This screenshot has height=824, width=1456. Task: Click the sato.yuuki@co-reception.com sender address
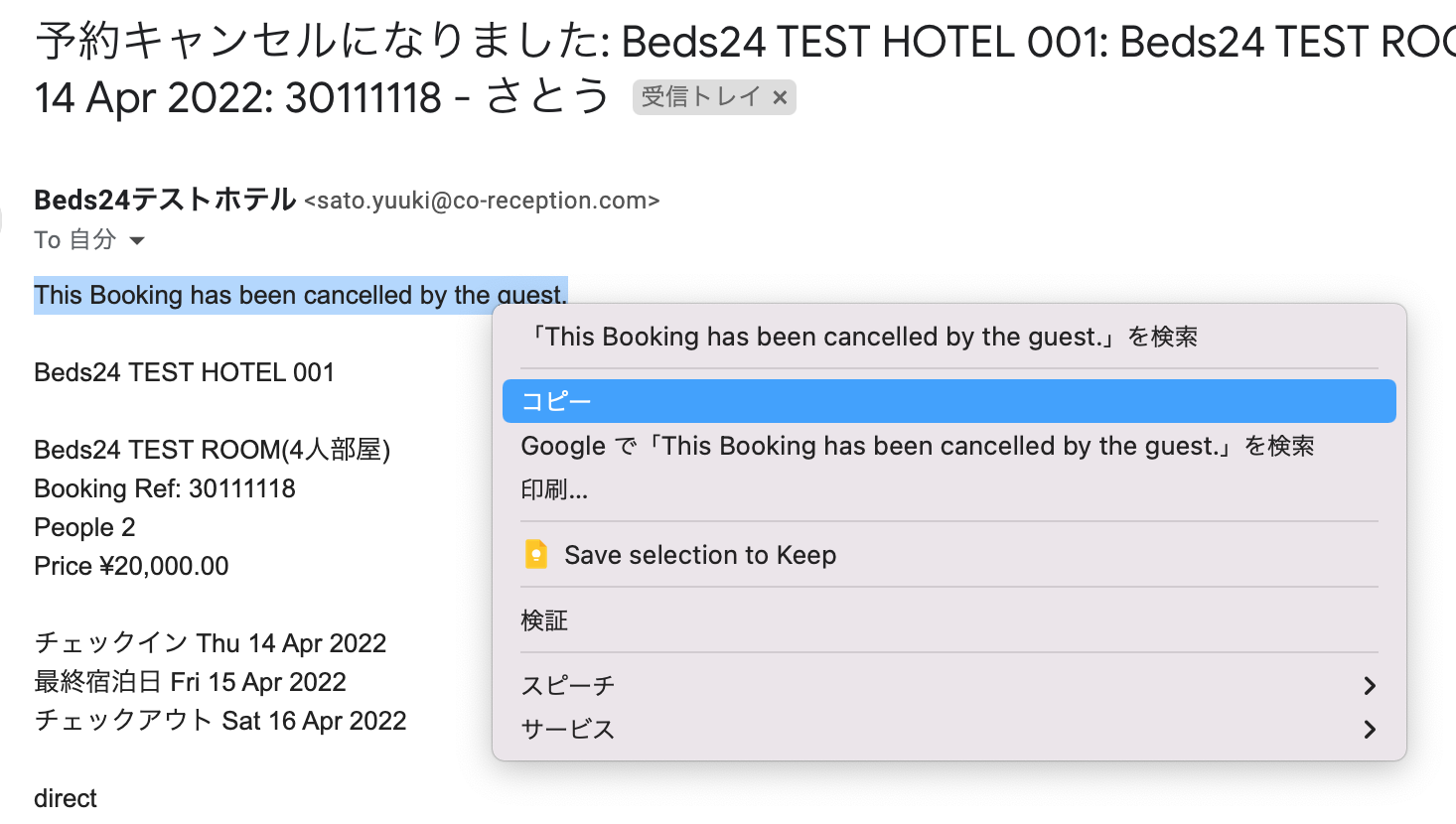pyautogui.click(x=482, y=201)
